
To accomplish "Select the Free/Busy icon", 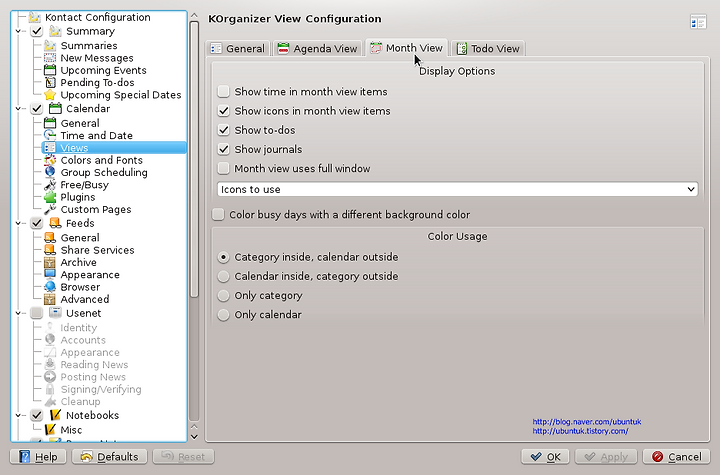I will [x=50, y=185].
